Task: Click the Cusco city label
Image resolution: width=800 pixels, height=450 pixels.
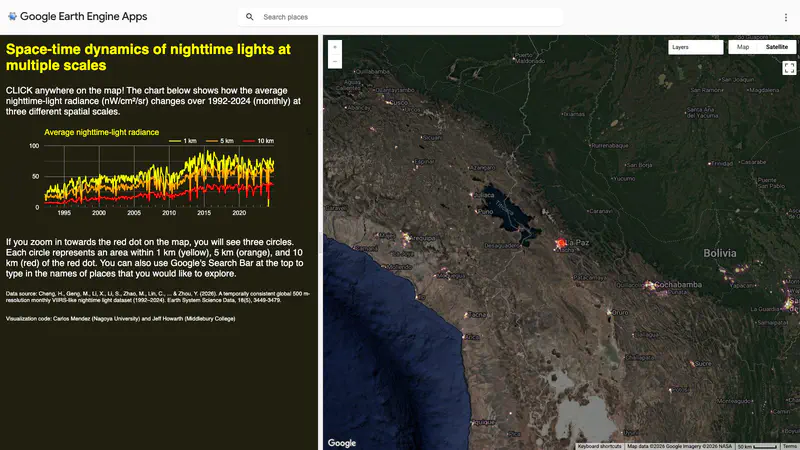Action: (399, 103)
